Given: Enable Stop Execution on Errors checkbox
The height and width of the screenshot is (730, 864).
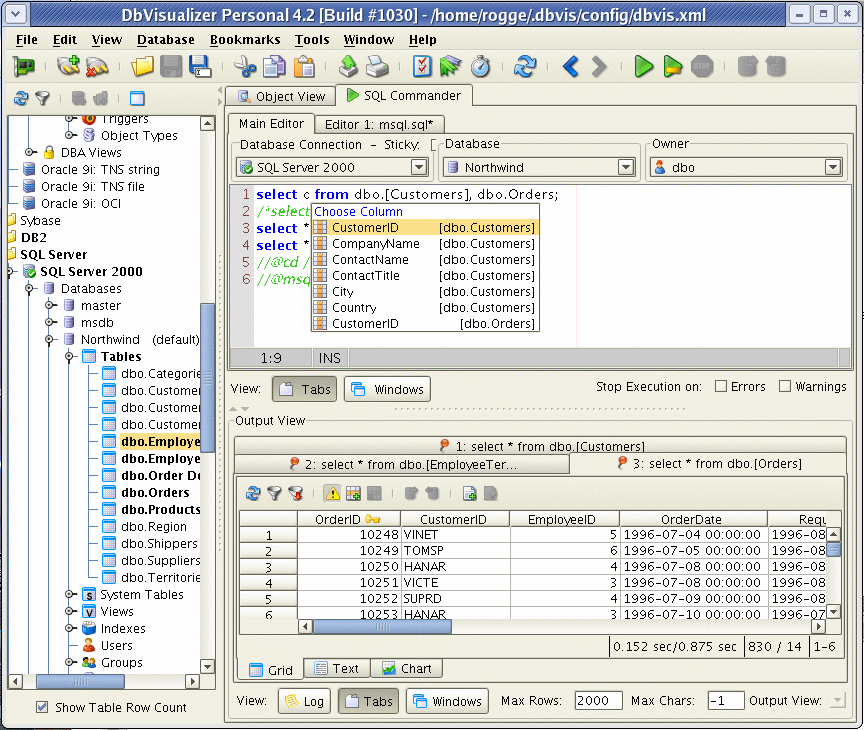Looking at the screenshot, I should 721,387.
